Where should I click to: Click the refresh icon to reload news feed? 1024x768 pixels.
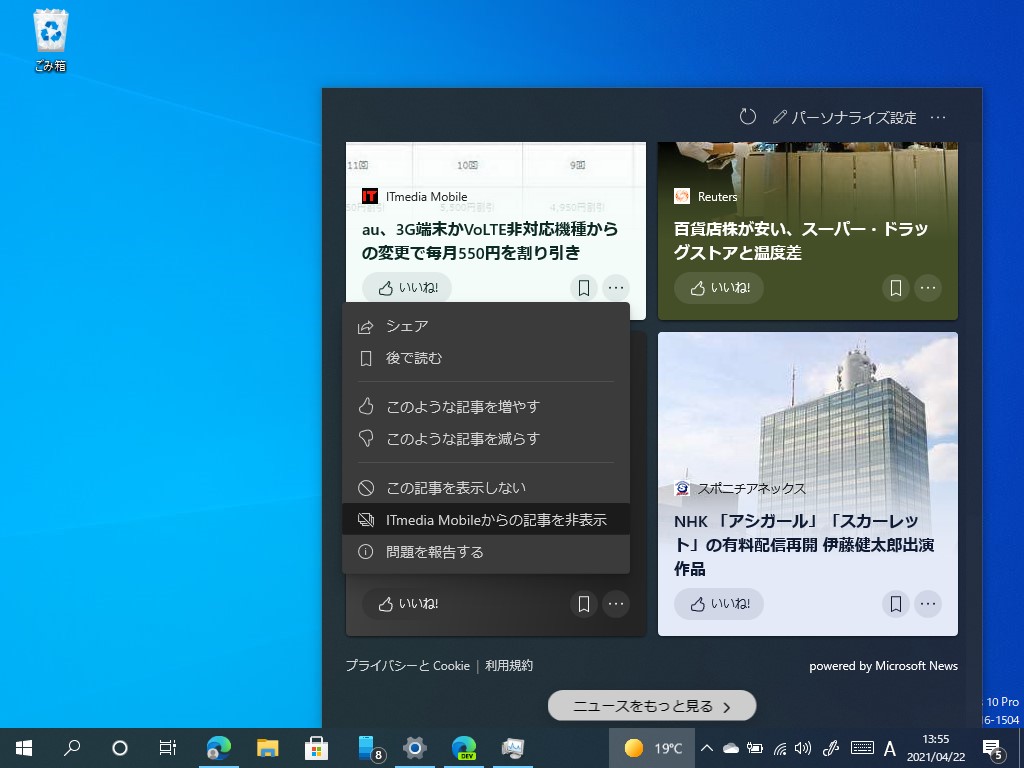pos(748,116)
